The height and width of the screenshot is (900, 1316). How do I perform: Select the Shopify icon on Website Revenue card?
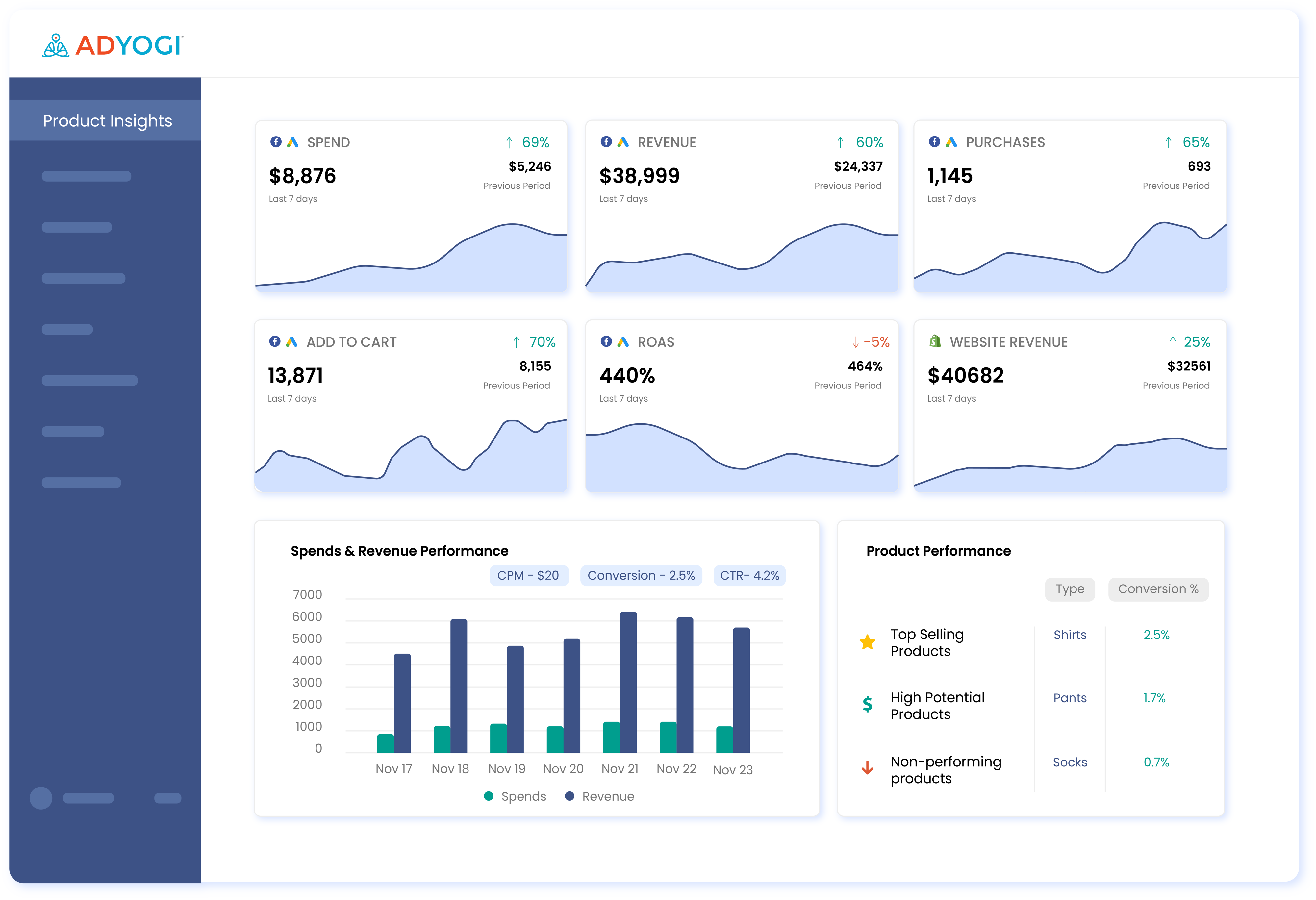(934, 342)
